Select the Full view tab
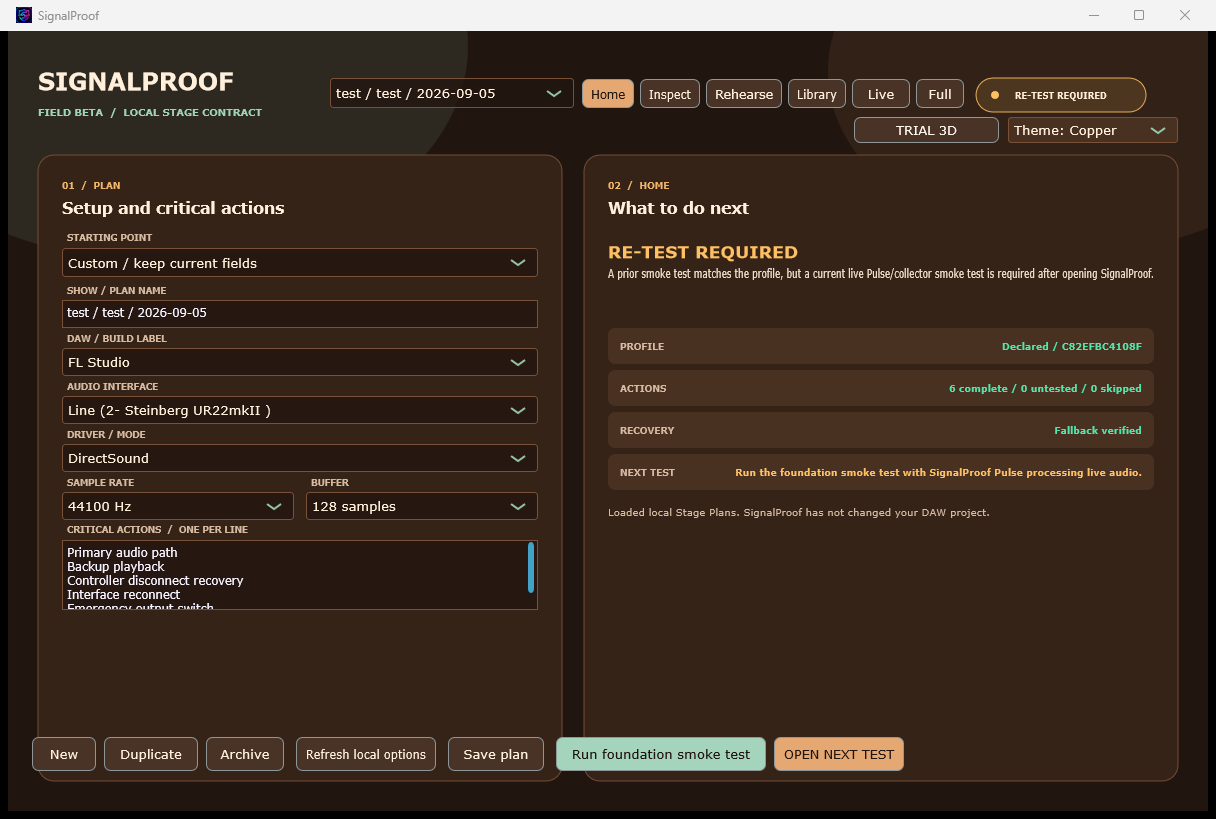 pos(940,94)
